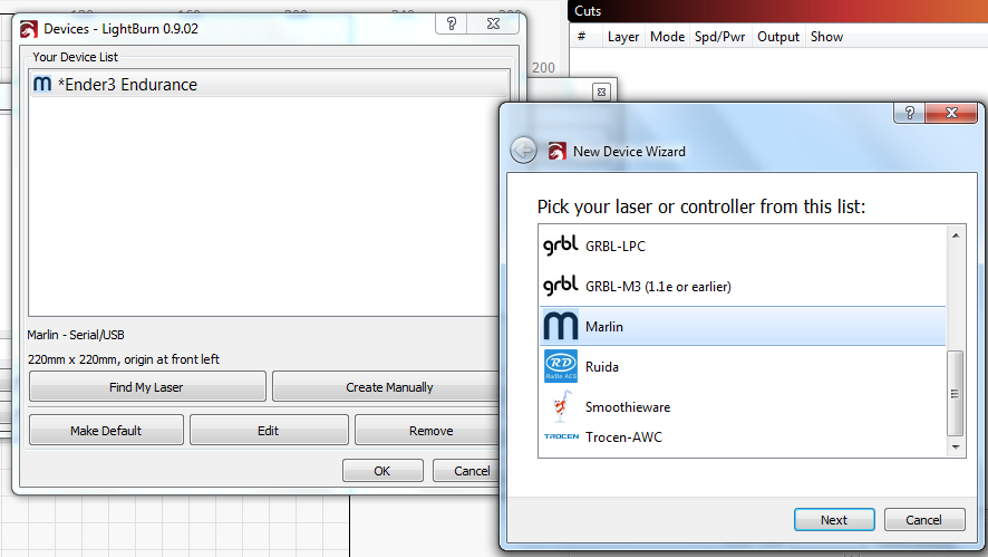The image size is (988, 557).
Task: Click the Output column header in Cuts
Action: 778,37
